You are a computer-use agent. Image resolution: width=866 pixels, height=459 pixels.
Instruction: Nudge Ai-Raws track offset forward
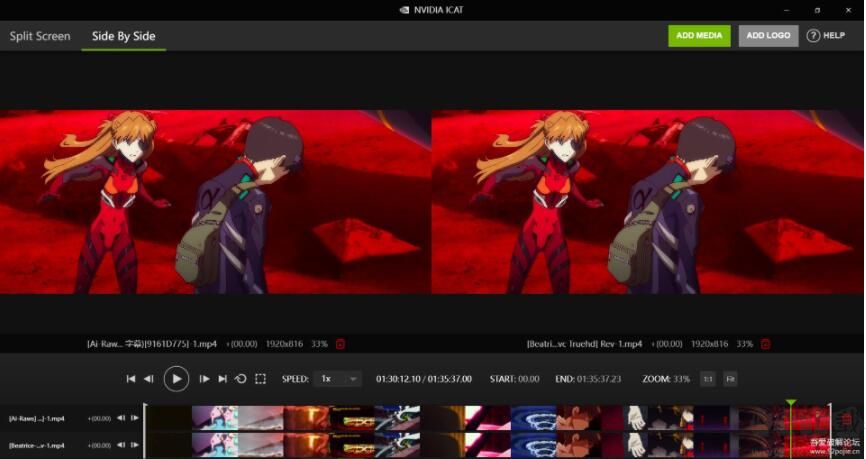click(134, 418)
